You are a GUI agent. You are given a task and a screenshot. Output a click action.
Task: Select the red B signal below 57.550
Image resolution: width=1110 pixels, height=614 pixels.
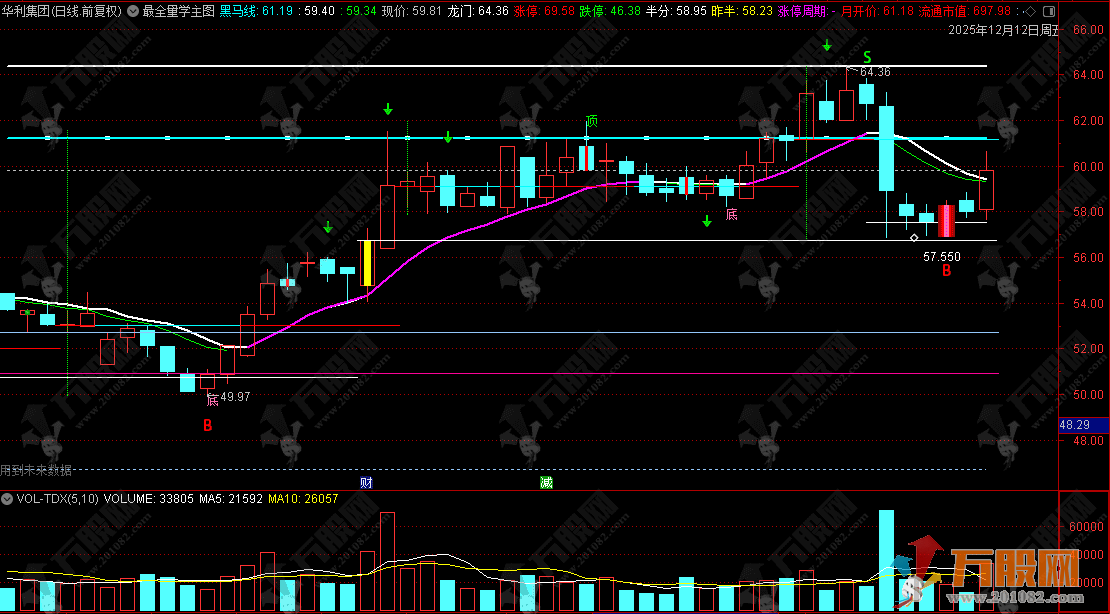(x=945, y=270)
